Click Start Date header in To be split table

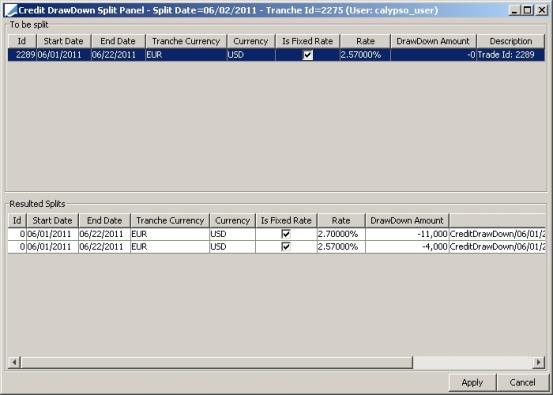click(63, 41)
